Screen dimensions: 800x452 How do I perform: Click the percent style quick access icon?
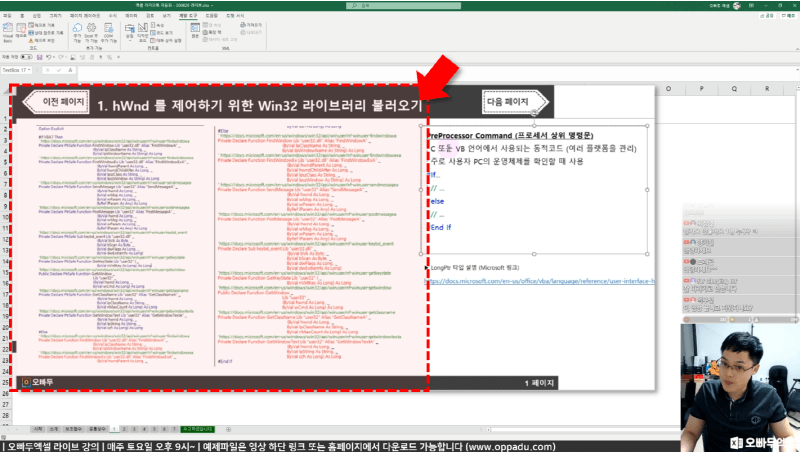109,57
